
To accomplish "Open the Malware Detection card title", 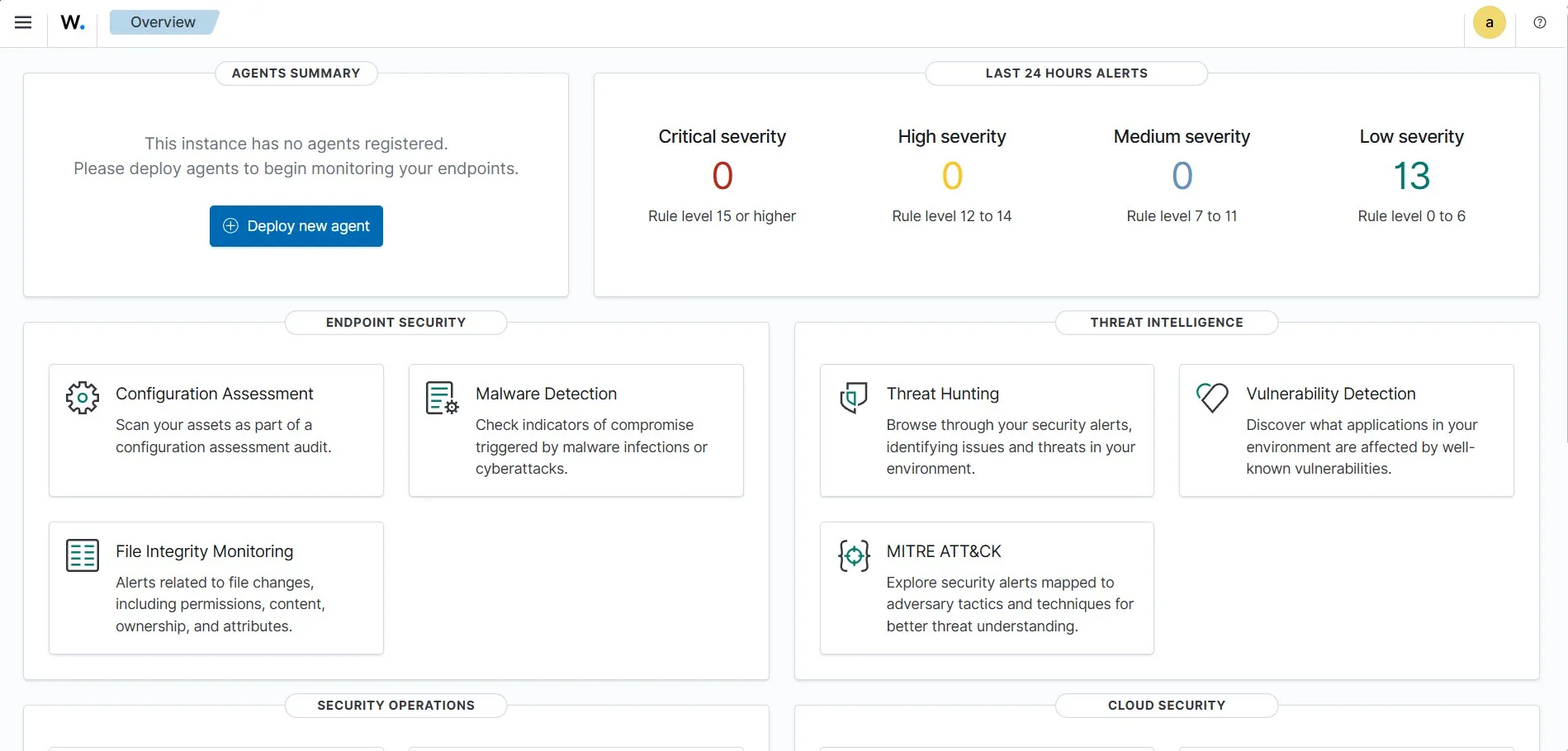I will (x=546, y=394).
